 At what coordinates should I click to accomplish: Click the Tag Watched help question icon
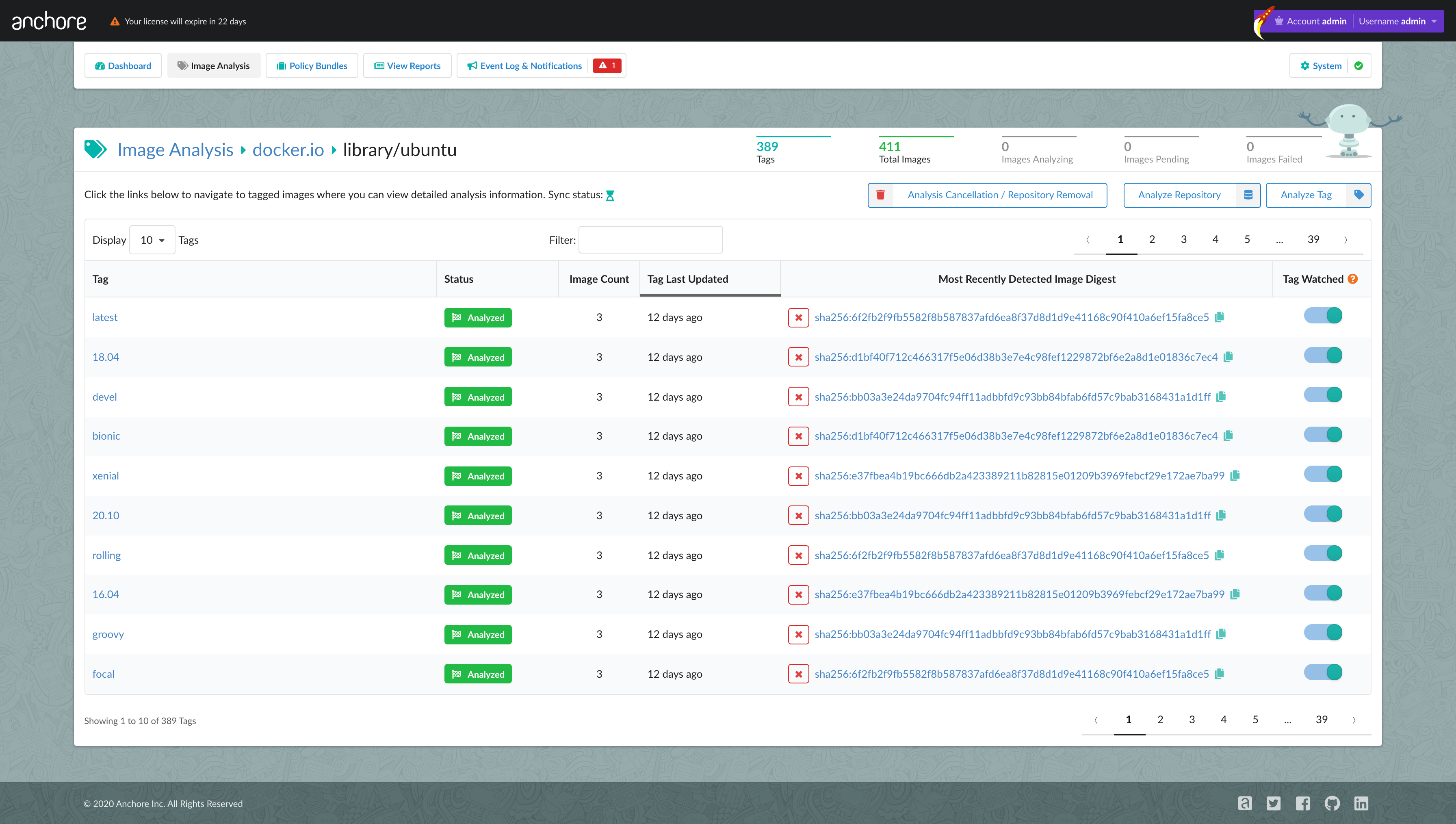click(x=1352, y=279)
